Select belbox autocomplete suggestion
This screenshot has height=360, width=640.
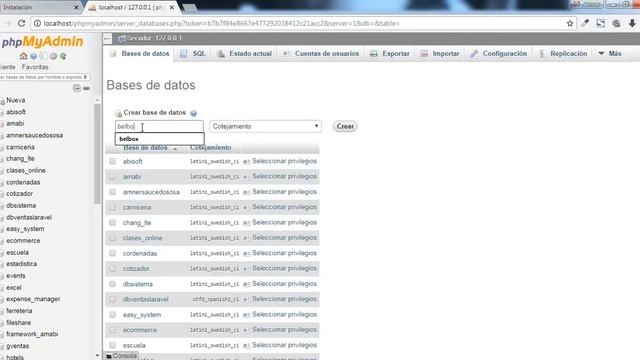[x=160, y=139]
